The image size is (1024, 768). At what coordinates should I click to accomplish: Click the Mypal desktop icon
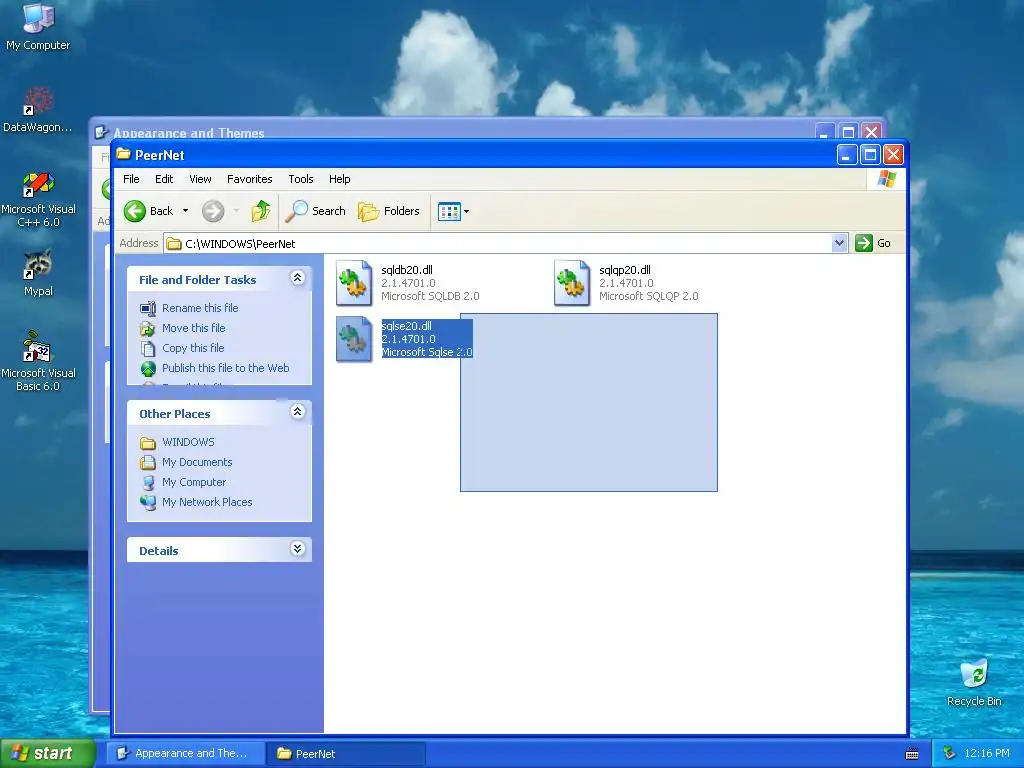[x=38, y=273]
